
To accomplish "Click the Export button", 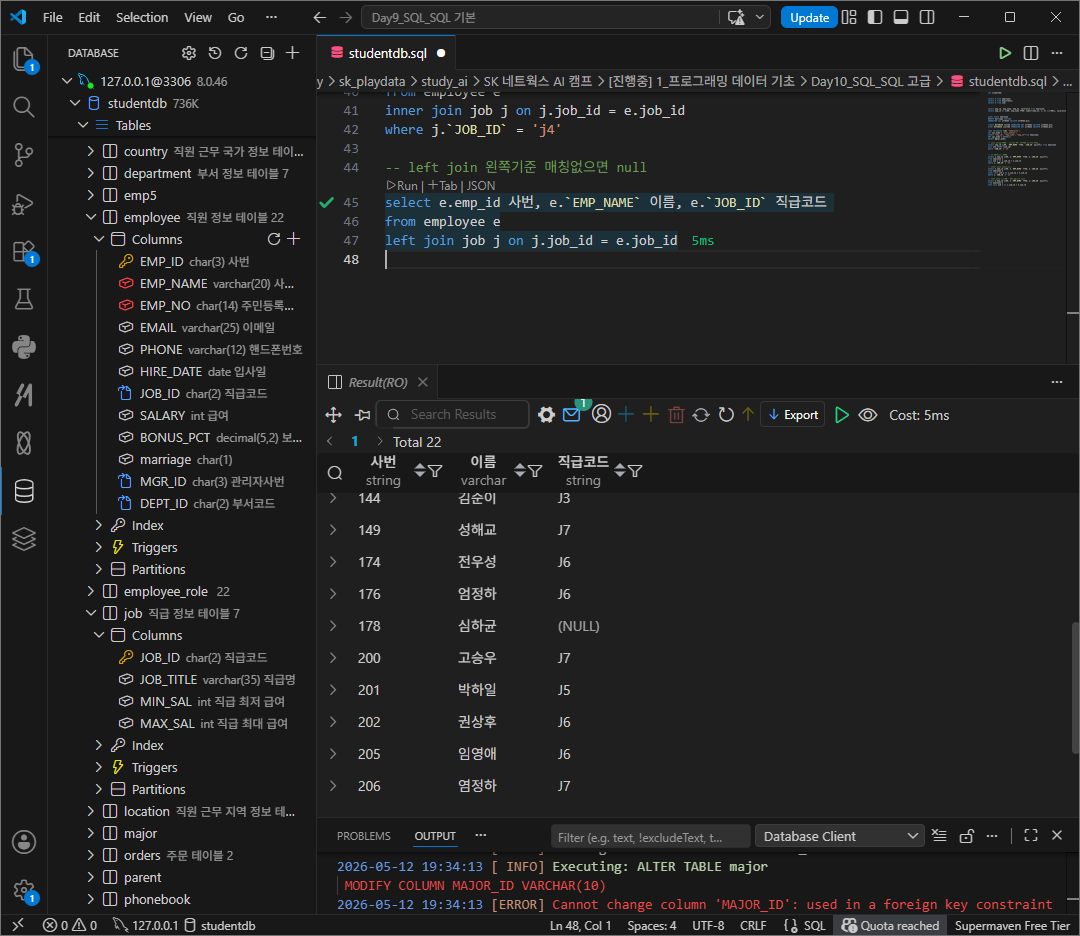I will tap(793, 415).
